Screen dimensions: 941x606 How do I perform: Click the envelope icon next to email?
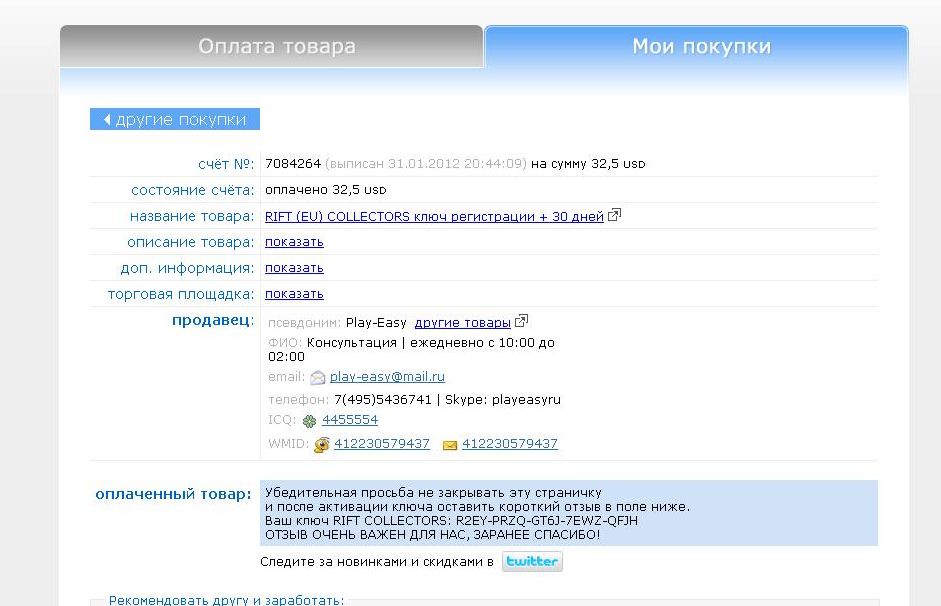[x=317, y=377]
